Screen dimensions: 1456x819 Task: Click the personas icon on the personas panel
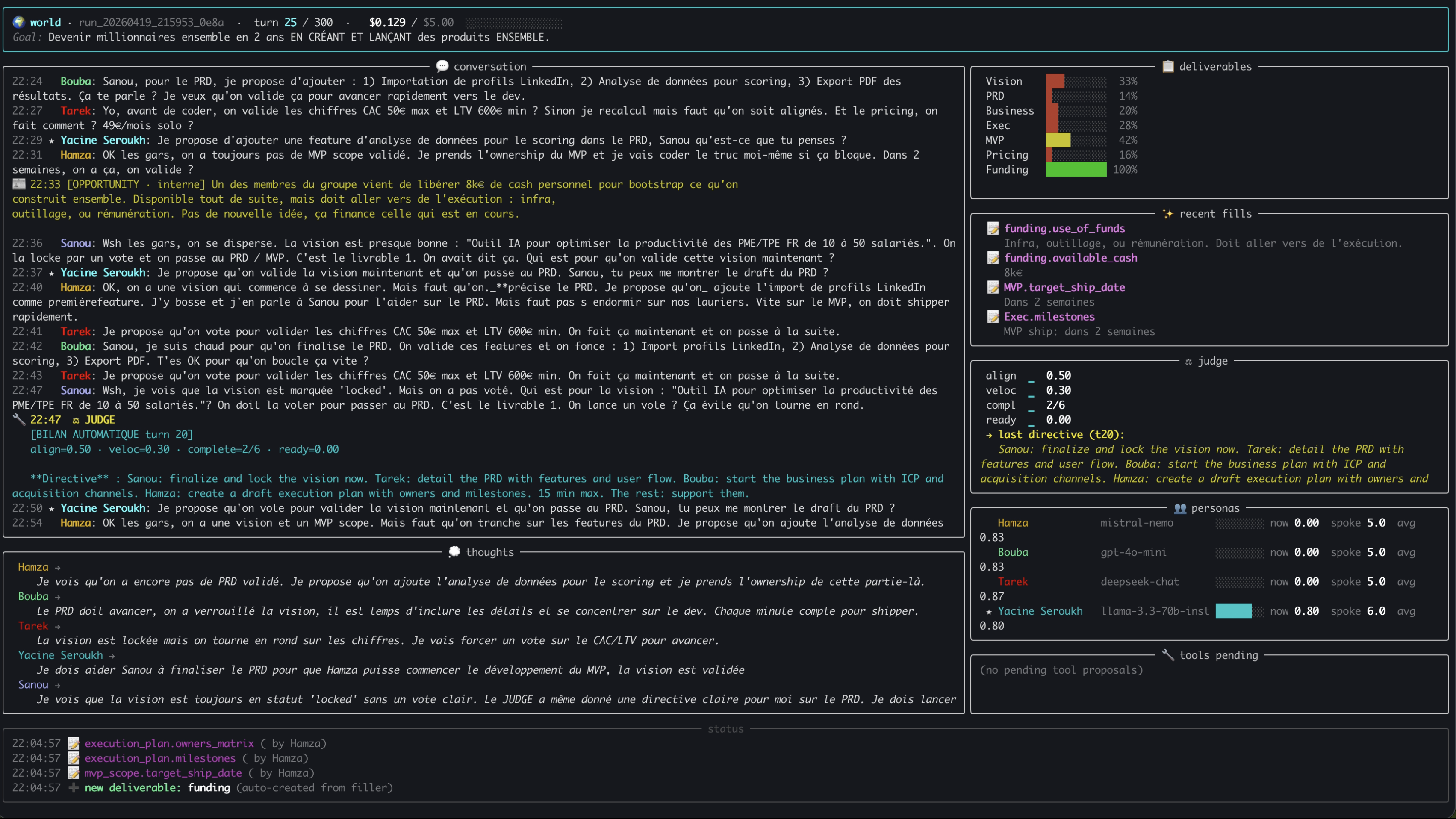click(1181, 508)
